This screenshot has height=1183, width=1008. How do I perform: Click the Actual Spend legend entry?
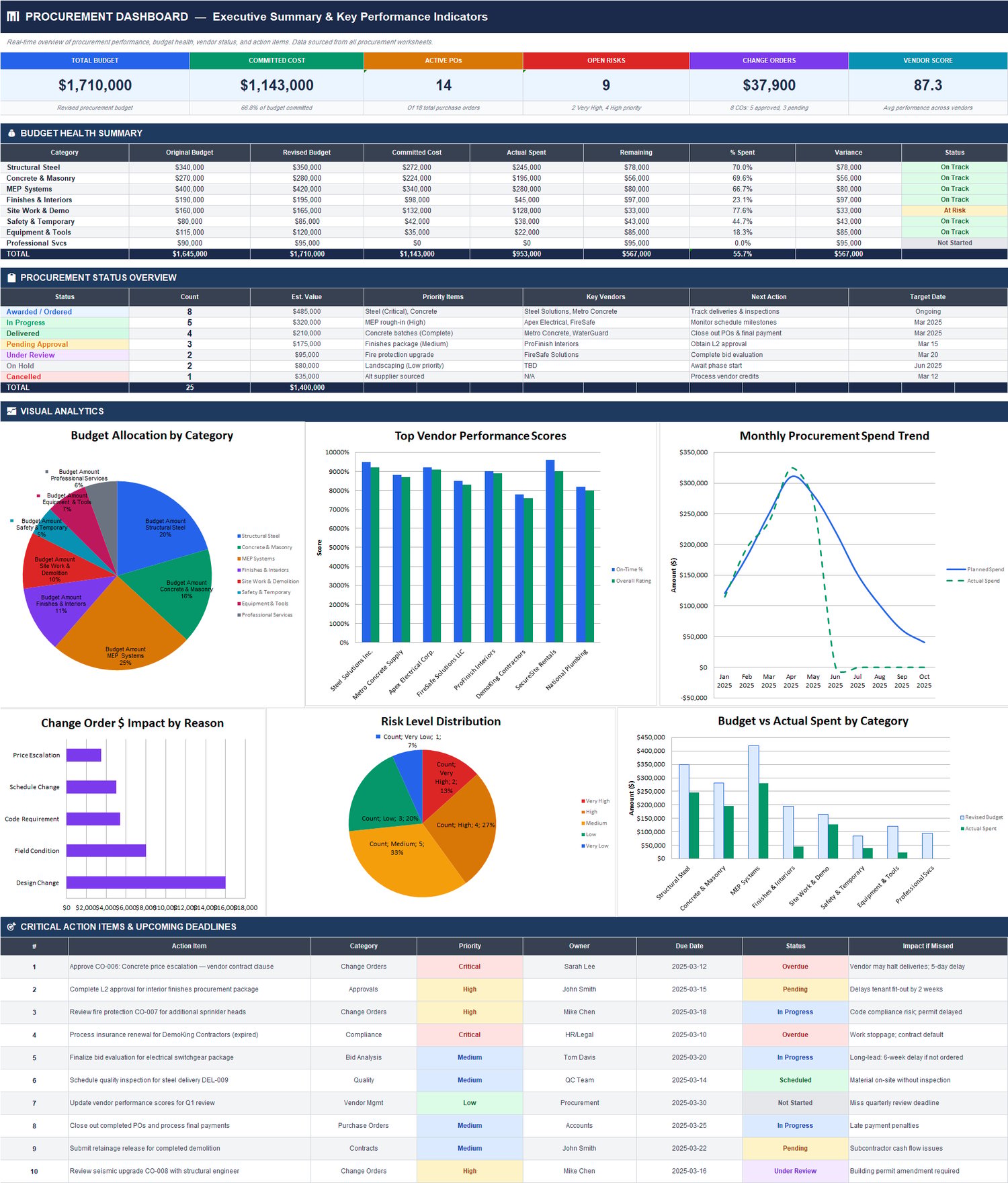(973, 581)
